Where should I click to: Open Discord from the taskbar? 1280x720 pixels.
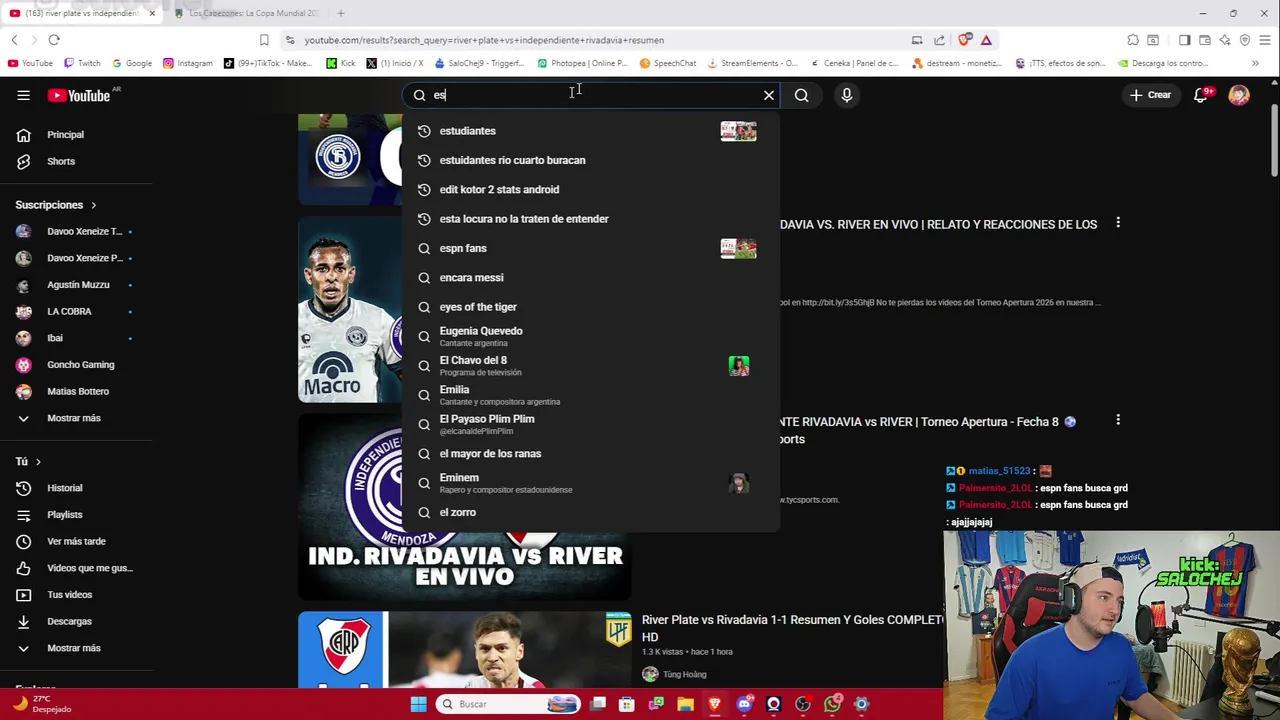click(744, 704)
